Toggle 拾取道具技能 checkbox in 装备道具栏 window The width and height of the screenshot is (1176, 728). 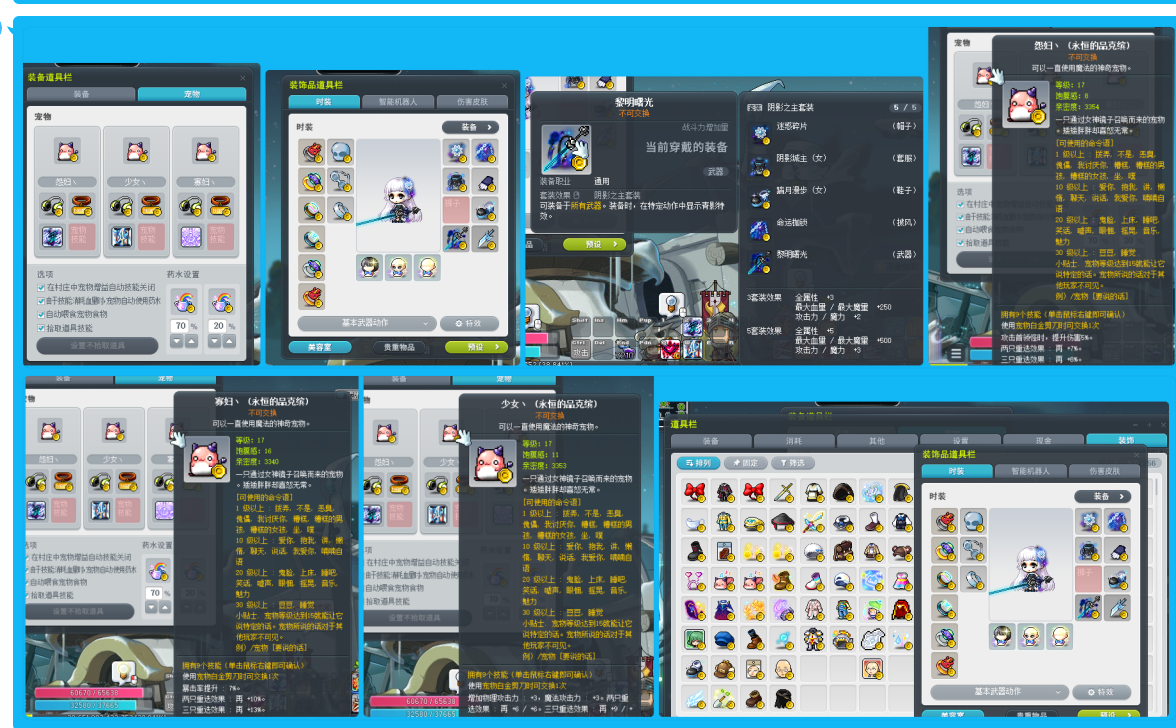(40, 328)
